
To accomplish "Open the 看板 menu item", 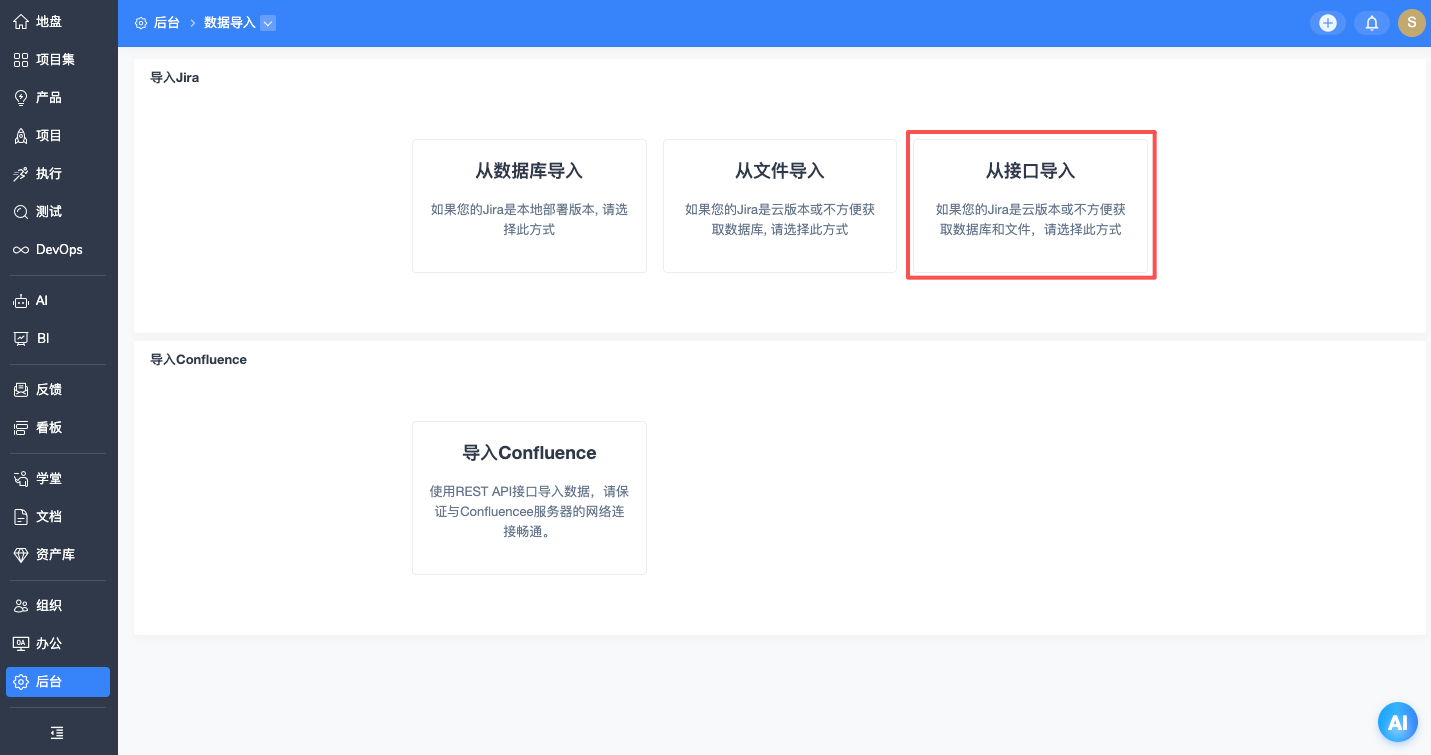I will (x=48, y=427).
